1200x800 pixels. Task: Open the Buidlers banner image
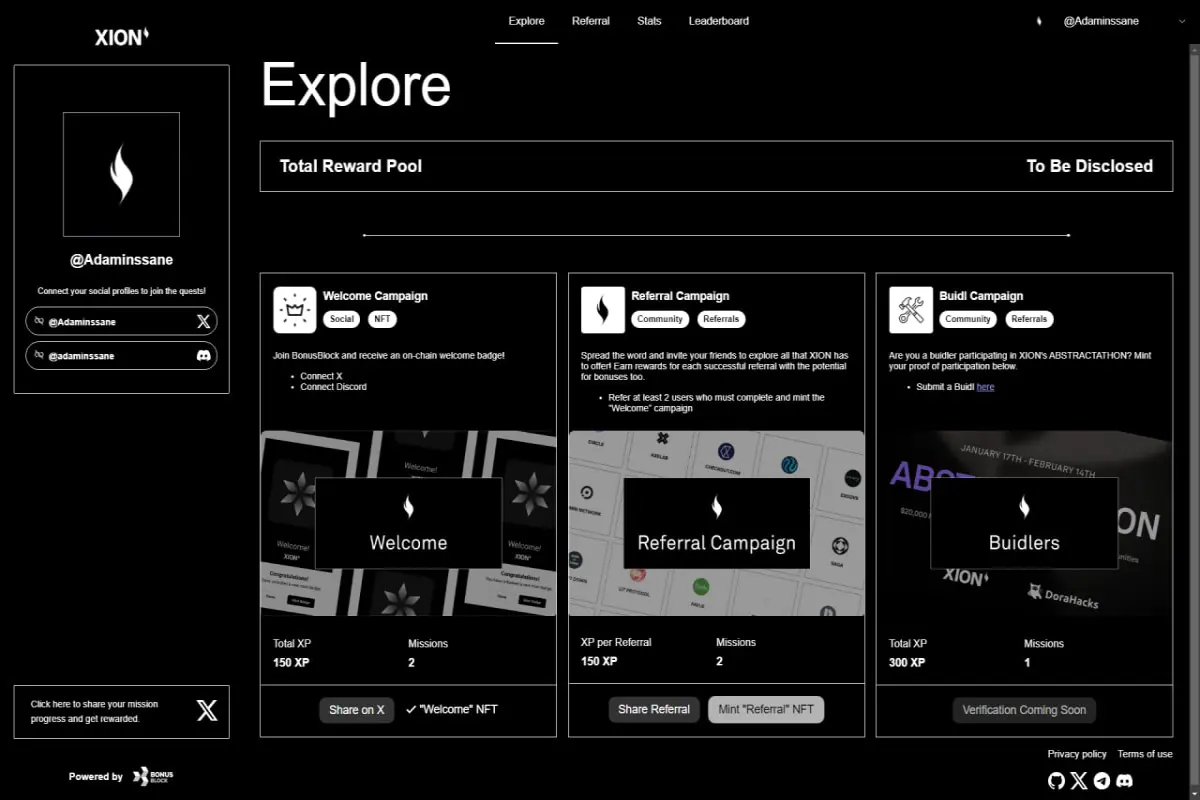1024,523
